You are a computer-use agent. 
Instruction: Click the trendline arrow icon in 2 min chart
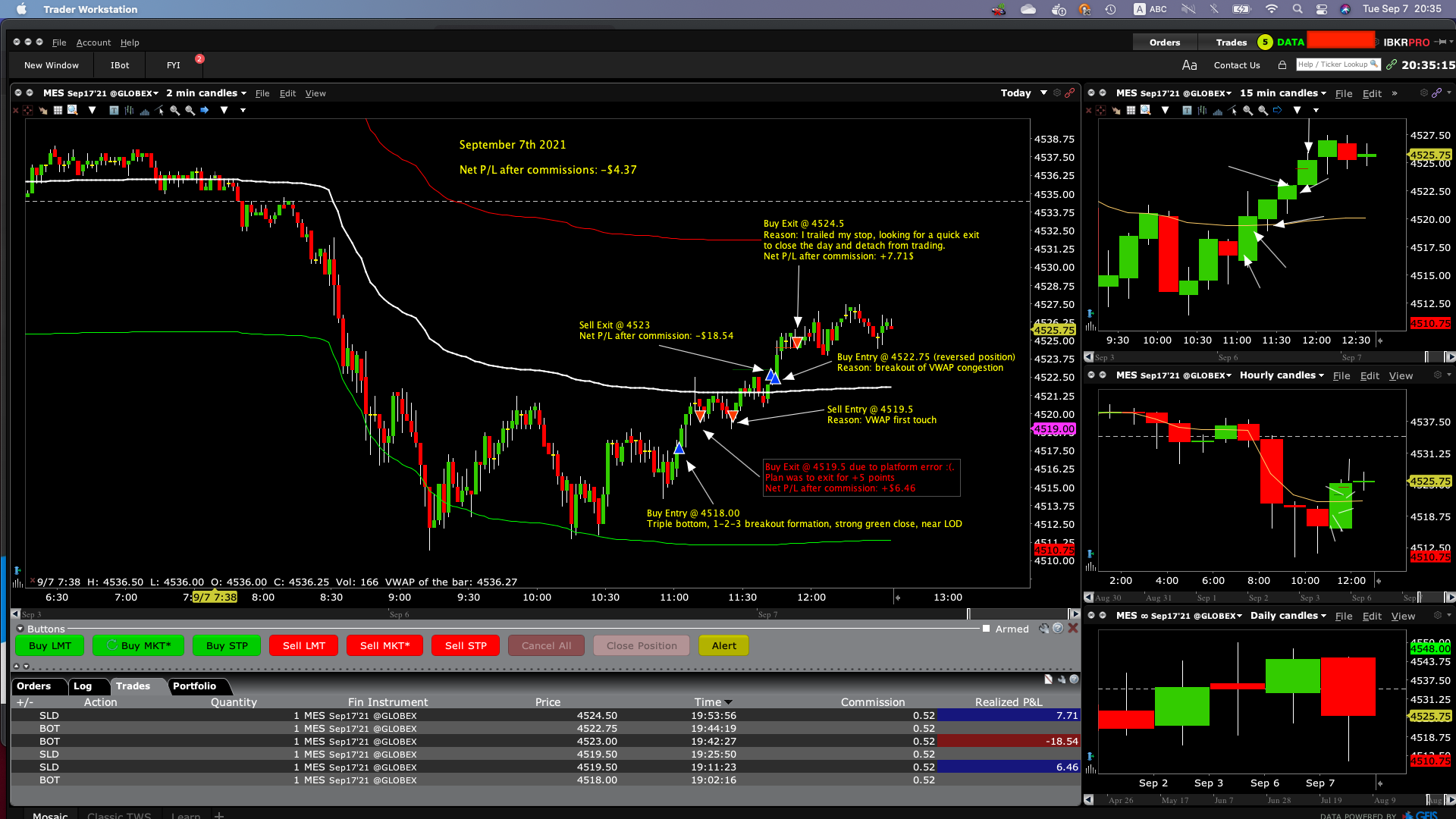pos(159,110)
